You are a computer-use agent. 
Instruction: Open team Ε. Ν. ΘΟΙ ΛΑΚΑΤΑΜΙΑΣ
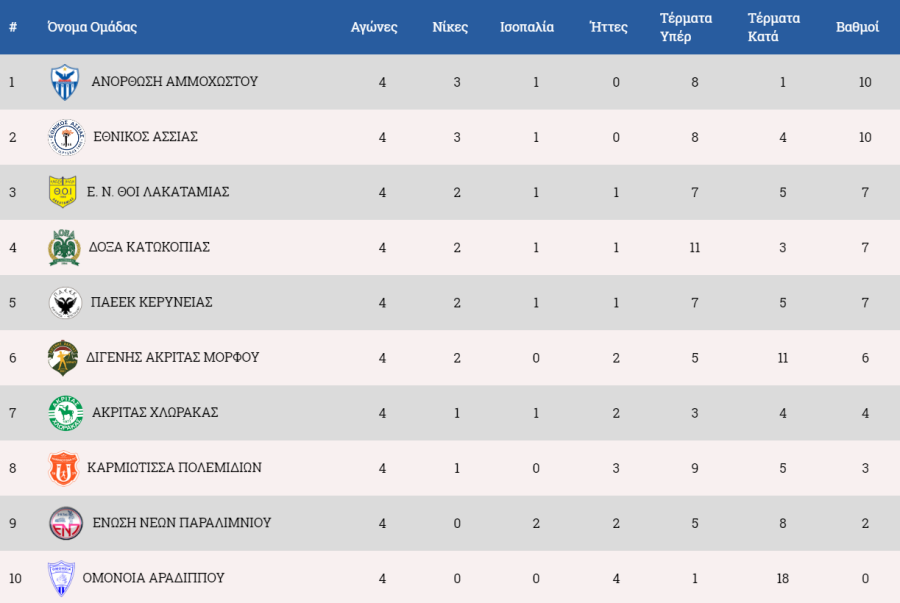[158, 192]
